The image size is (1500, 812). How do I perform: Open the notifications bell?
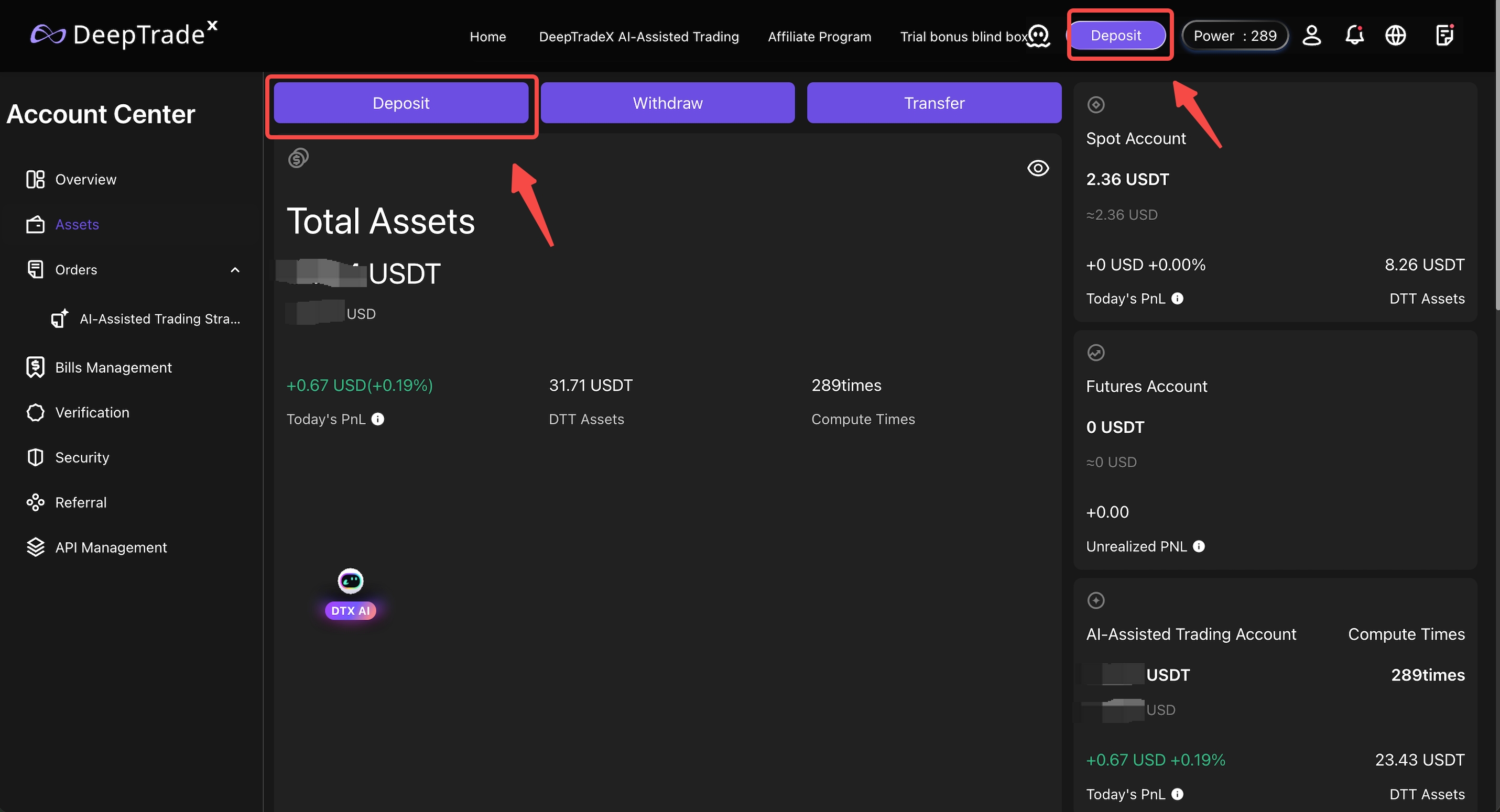pyautogui.click(x=1354, y=36)
